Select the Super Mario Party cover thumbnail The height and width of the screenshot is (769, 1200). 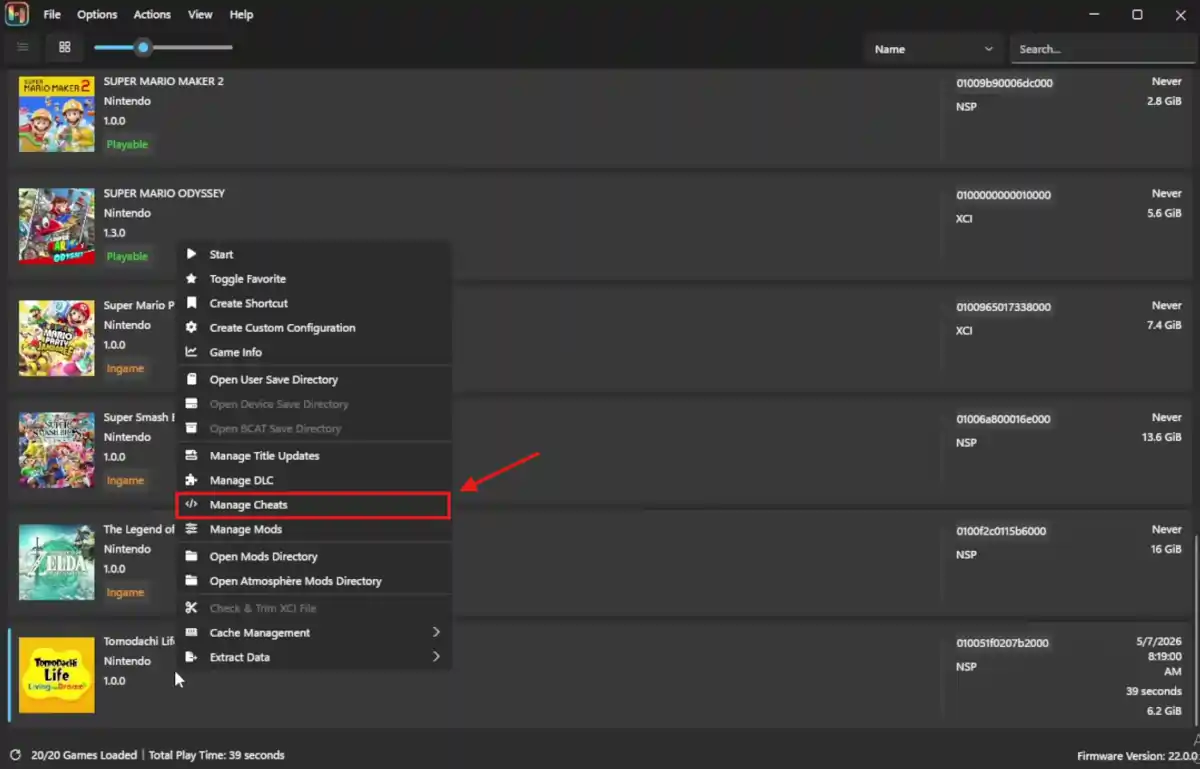(57, 337)
